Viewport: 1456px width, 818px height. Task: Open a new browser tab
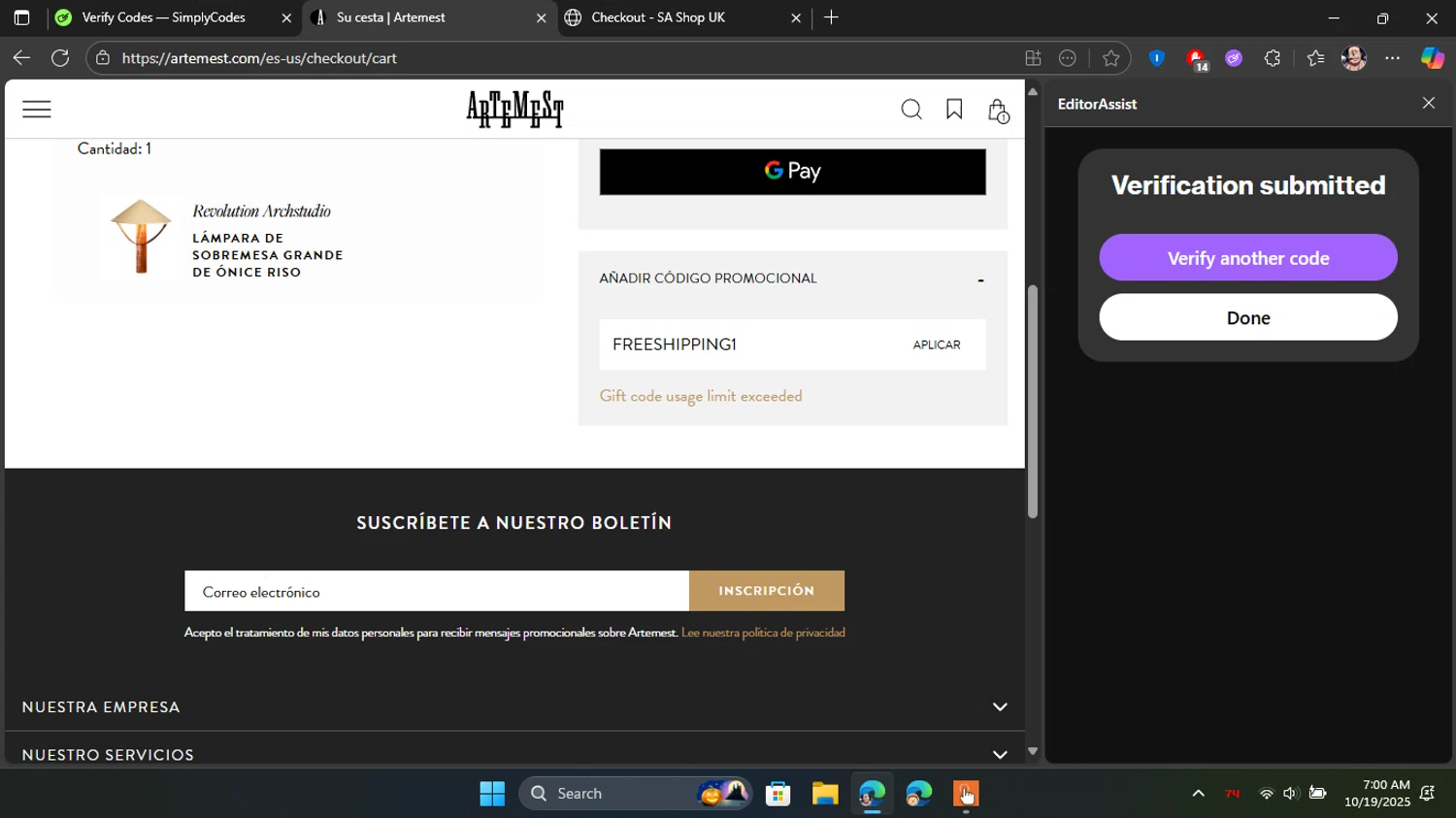pos(831,17)
